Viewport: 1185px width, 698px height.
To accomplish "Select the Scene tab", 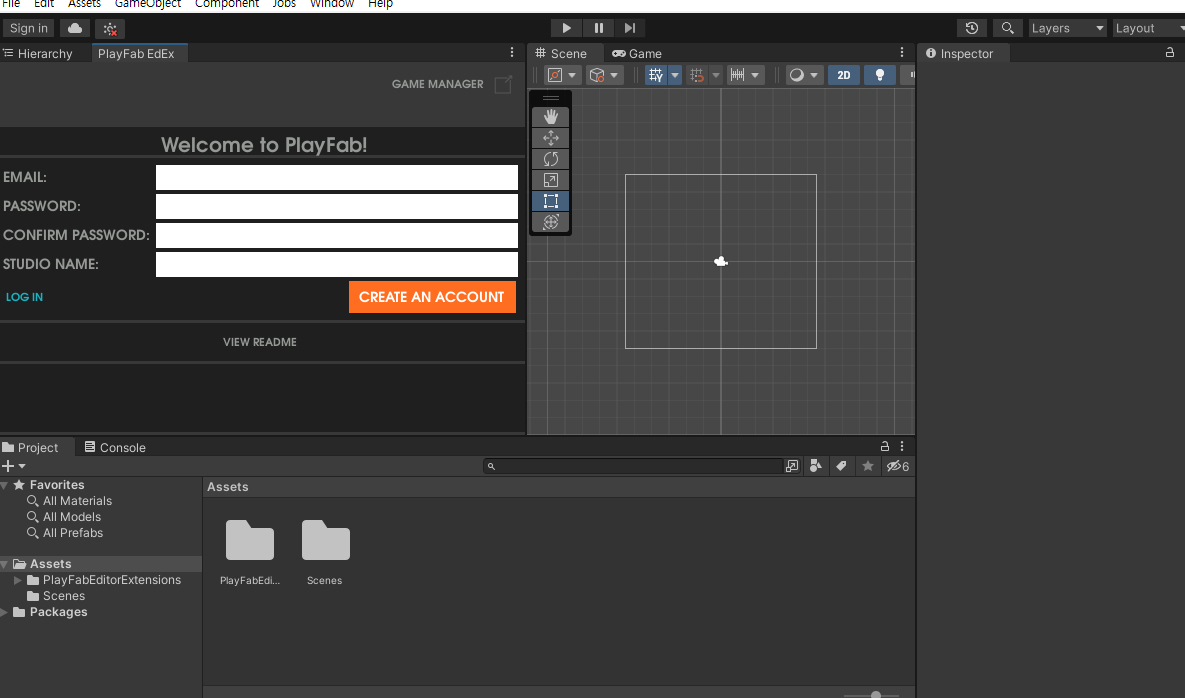I will tap(562, 53).
